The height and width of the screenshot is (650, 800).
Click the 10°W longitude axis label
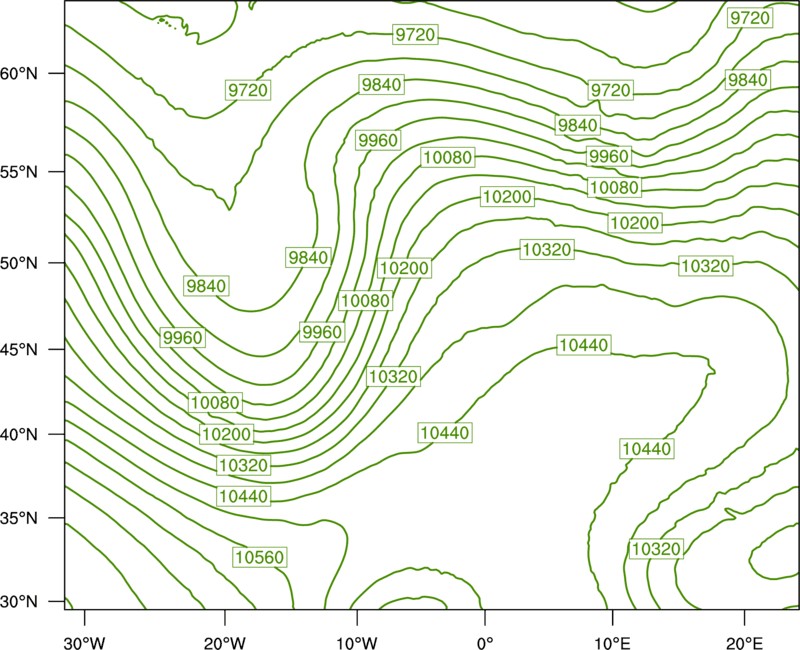coord(357,643)
